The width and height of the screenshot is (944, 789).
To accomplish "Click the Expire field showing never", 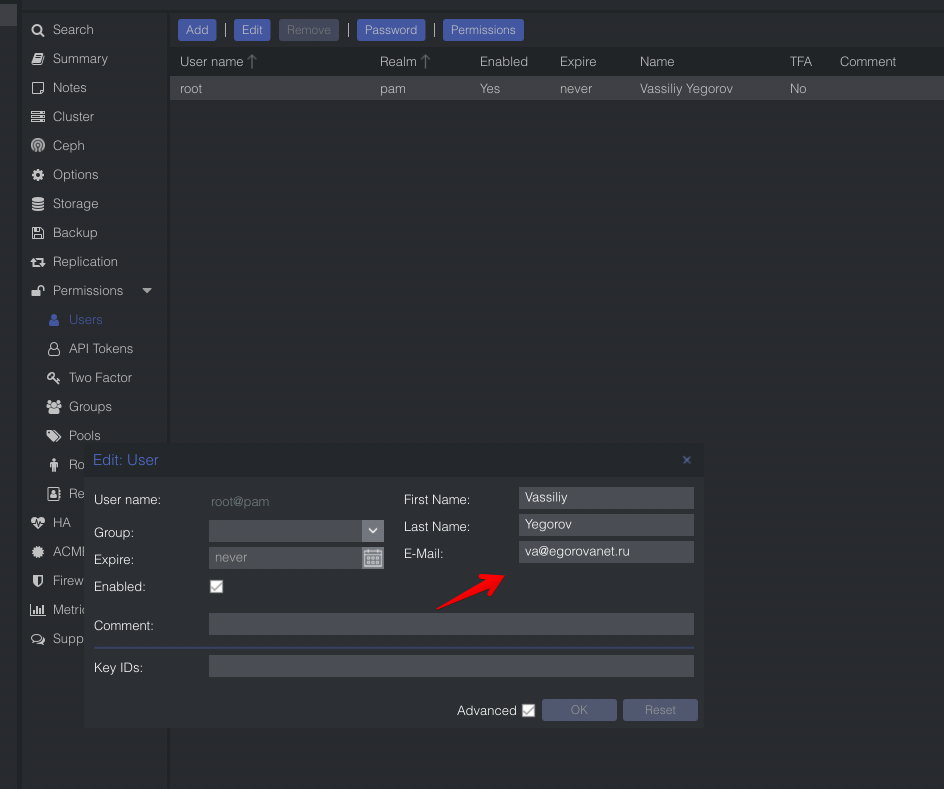I will (285, 558).
